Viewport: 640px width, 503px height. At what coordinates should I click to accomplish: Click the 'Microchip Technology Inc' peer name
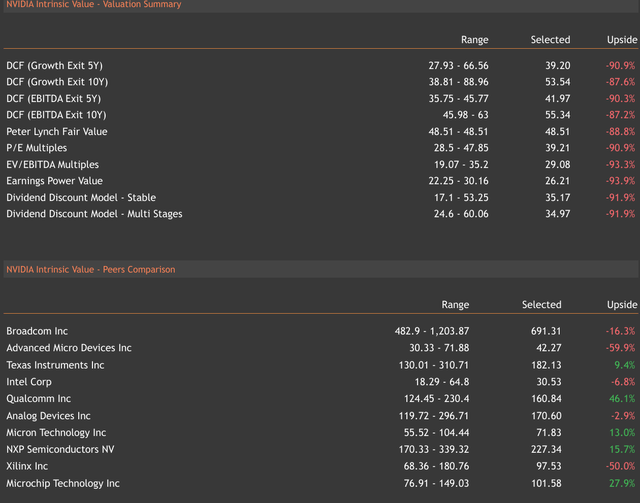tap(63, 483)
